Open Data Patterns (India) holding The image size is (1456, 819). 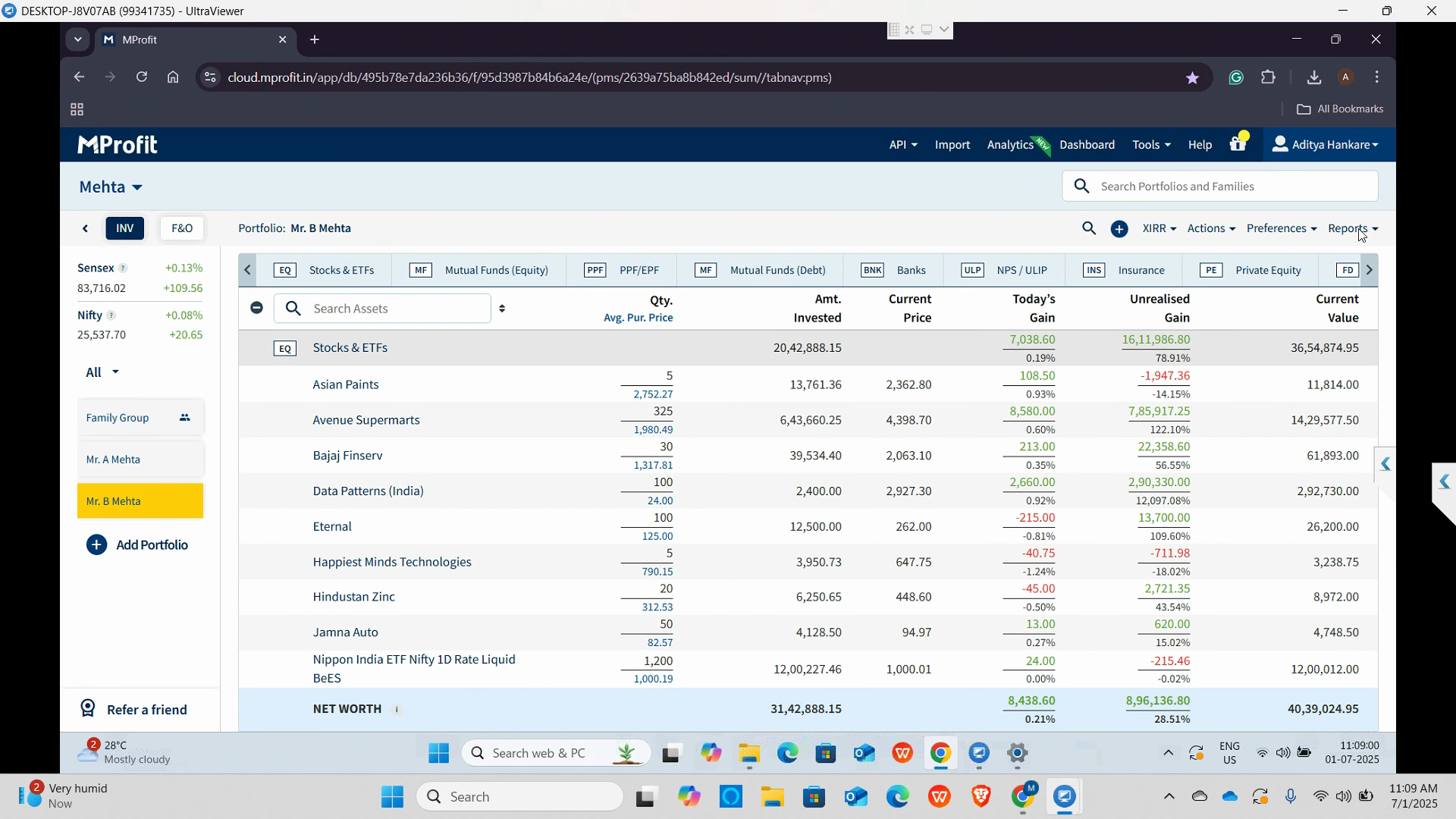(x=369, y=491)
